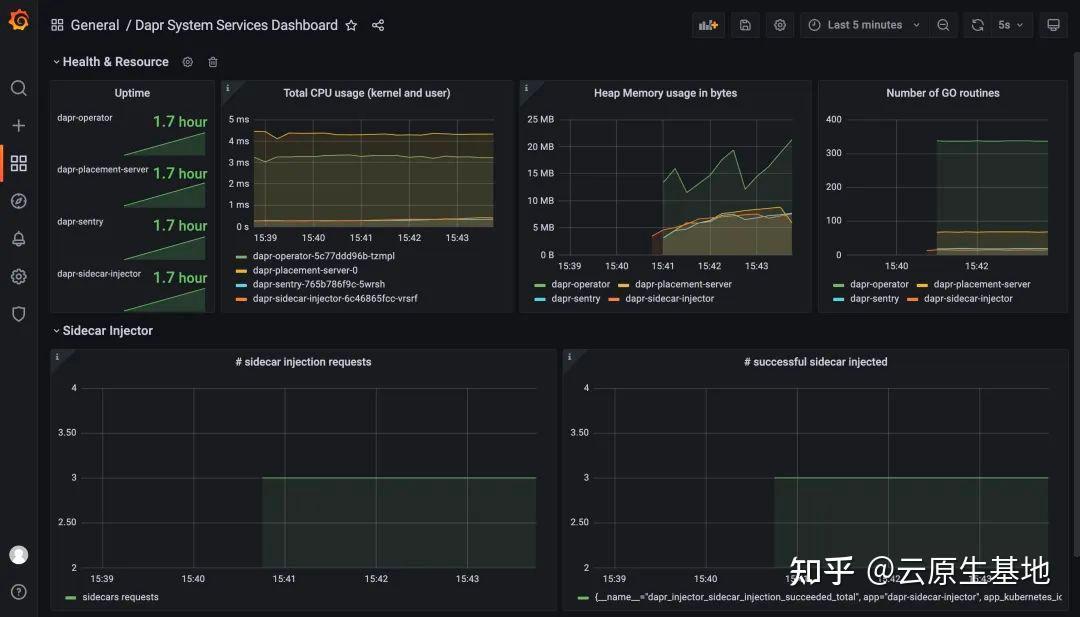Add a new panel to the dashboard
The height and width of the screenshot is (617, 1080).
point(708,24)
